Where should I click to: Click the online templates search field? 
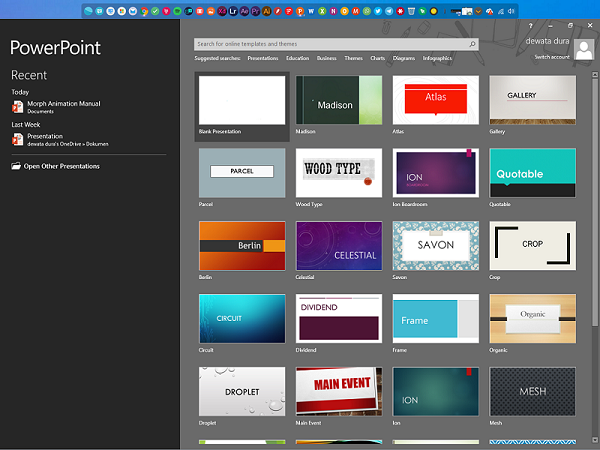click(x=330, y=45)
